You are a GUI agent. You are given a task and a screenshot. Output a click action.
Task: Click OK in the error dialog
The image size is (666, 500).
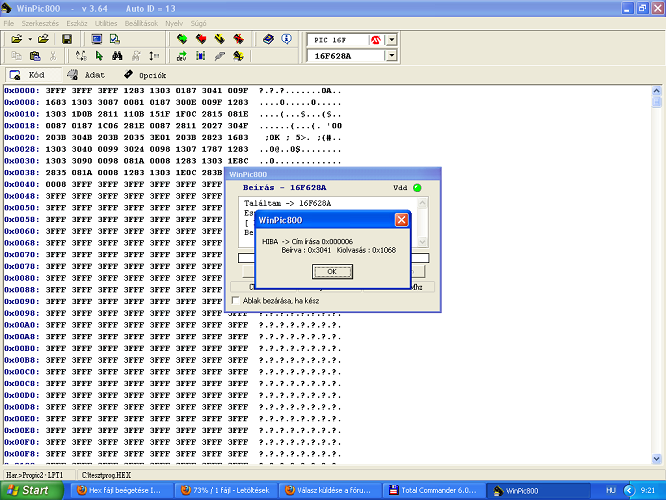tap(332, 271)
